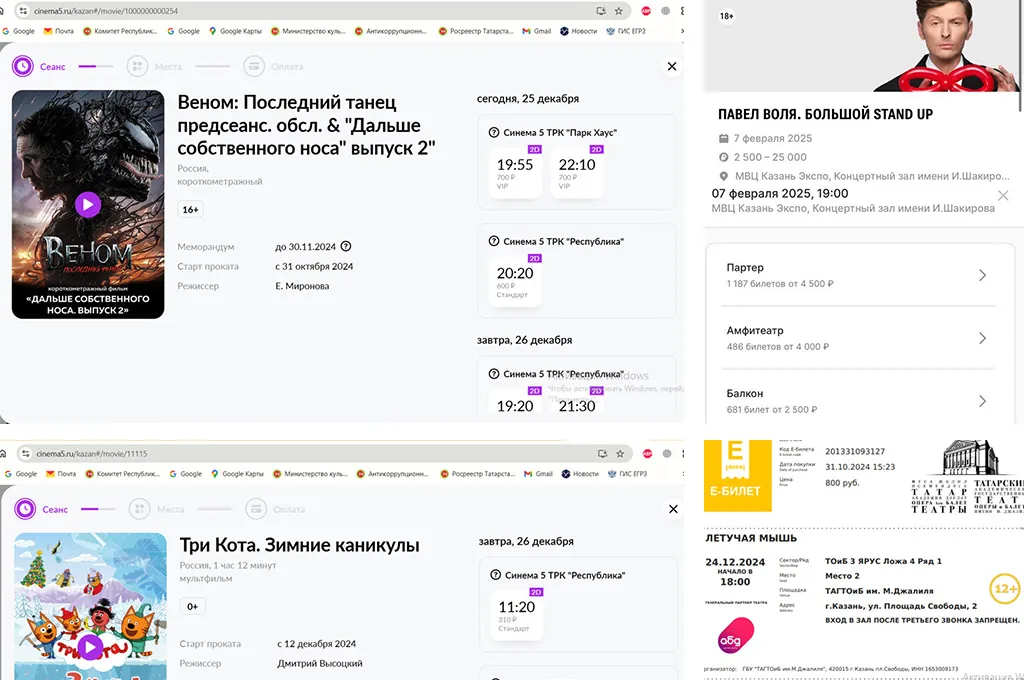The height and width of the screenshot is (680, 1024).
Task: Click site info icon in Веном address bar
Action: [24, 11]
